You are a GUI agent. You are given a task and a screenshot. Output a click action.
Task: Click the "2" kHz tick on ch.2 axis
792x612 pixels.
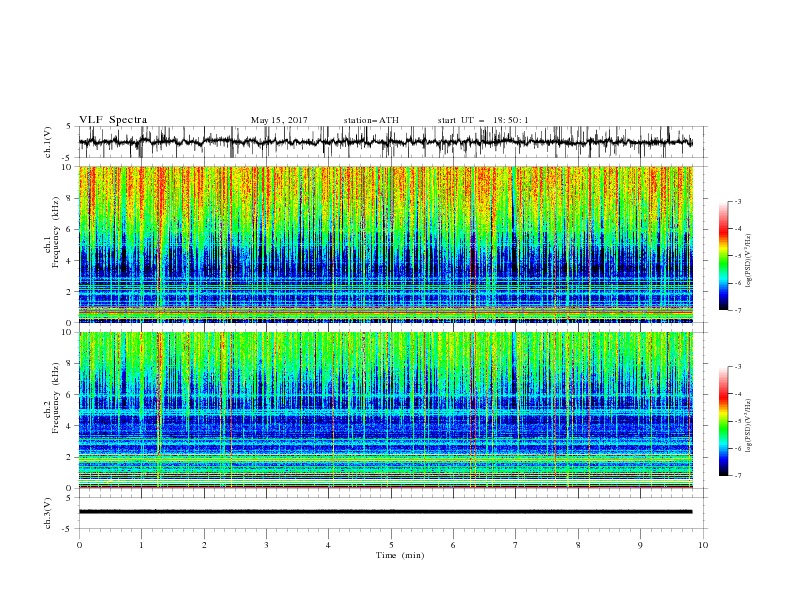(70, 457)
